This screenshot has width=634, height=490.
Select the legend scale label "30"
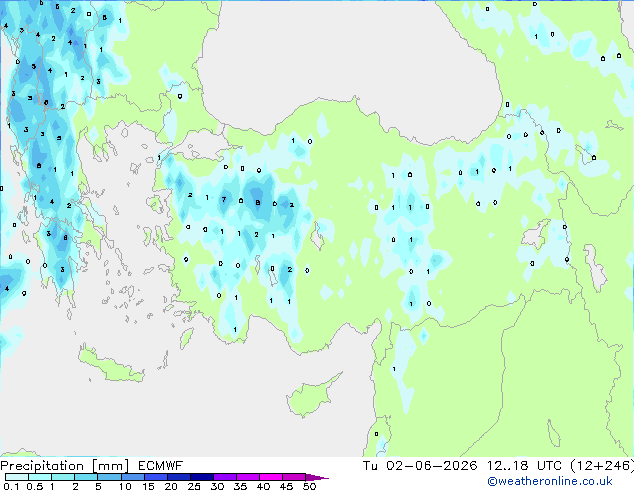(217, 486)
